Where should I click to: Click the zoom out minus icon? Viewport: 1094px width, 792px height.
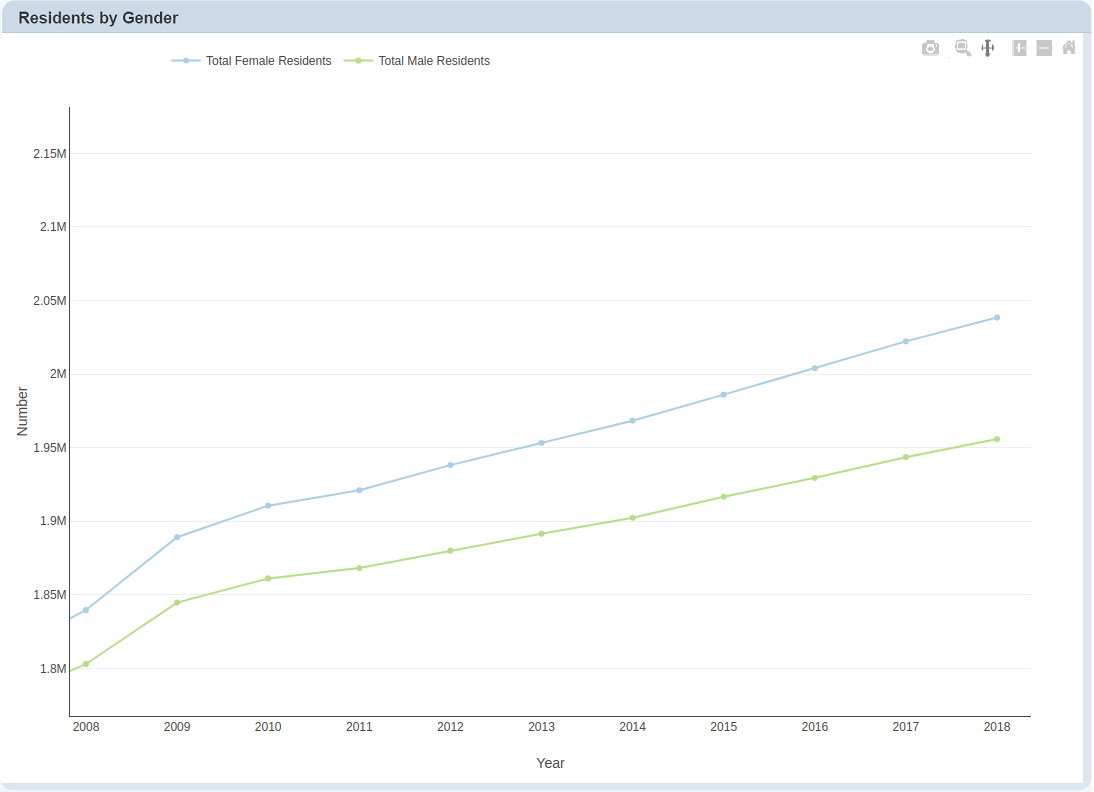pos(1044,48)
